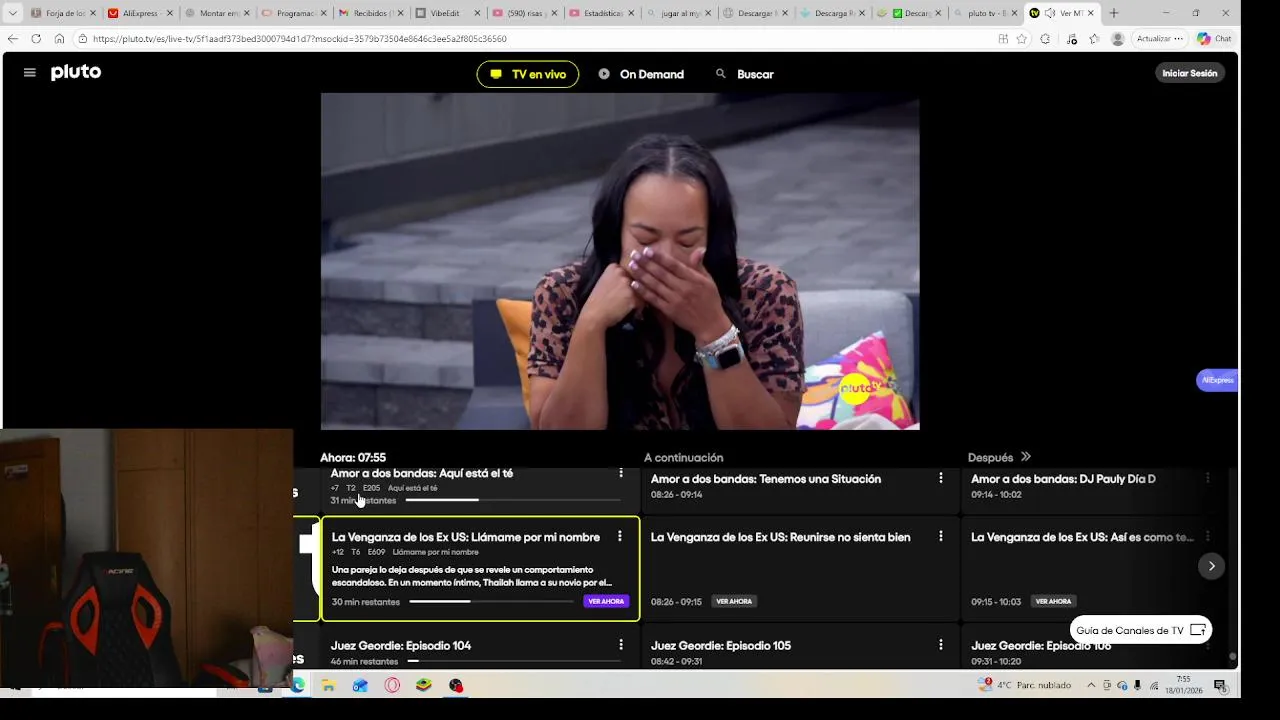Click the browser home icon
This screenshot has height=720, width=1280.
point(59,39)
